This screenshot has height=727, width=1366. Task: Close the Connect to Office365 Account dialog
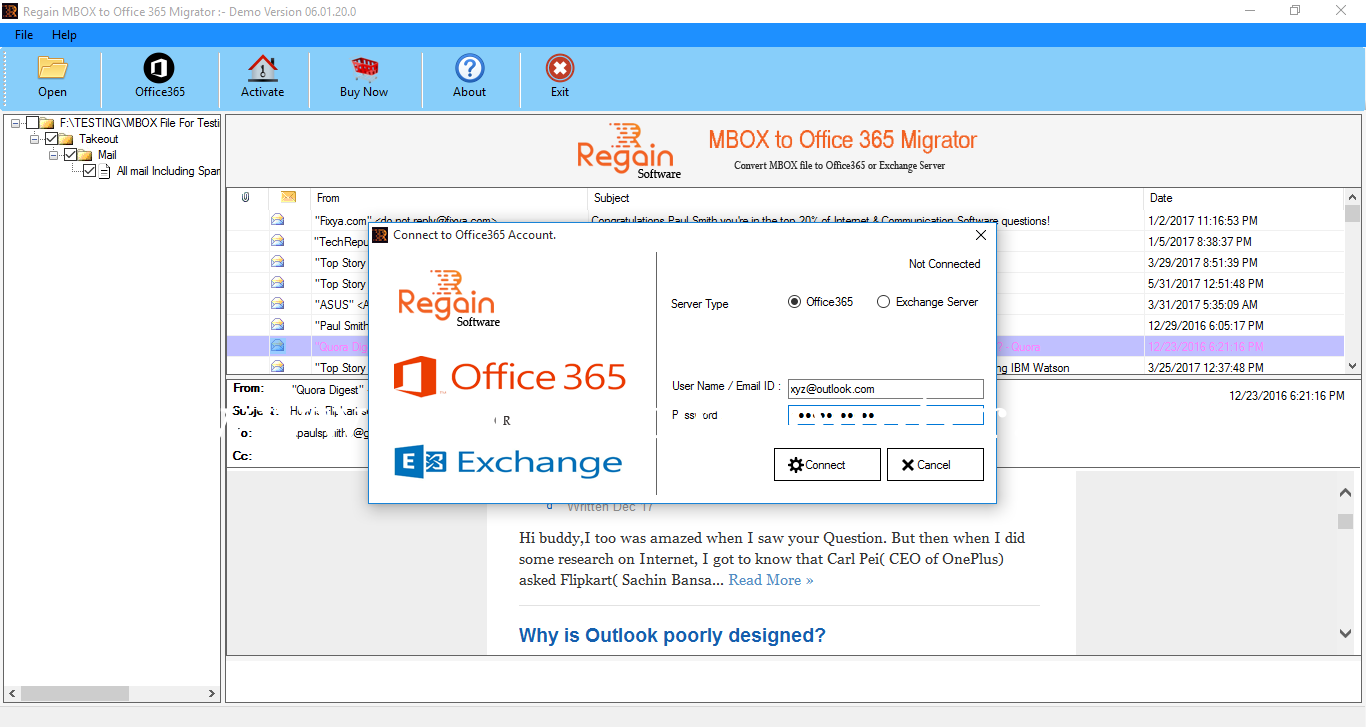(x=980, y=235)
